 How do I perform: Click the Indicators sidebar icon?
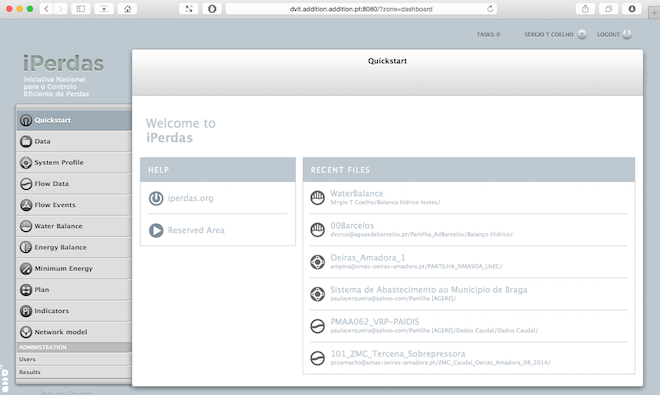click(26, 311)
